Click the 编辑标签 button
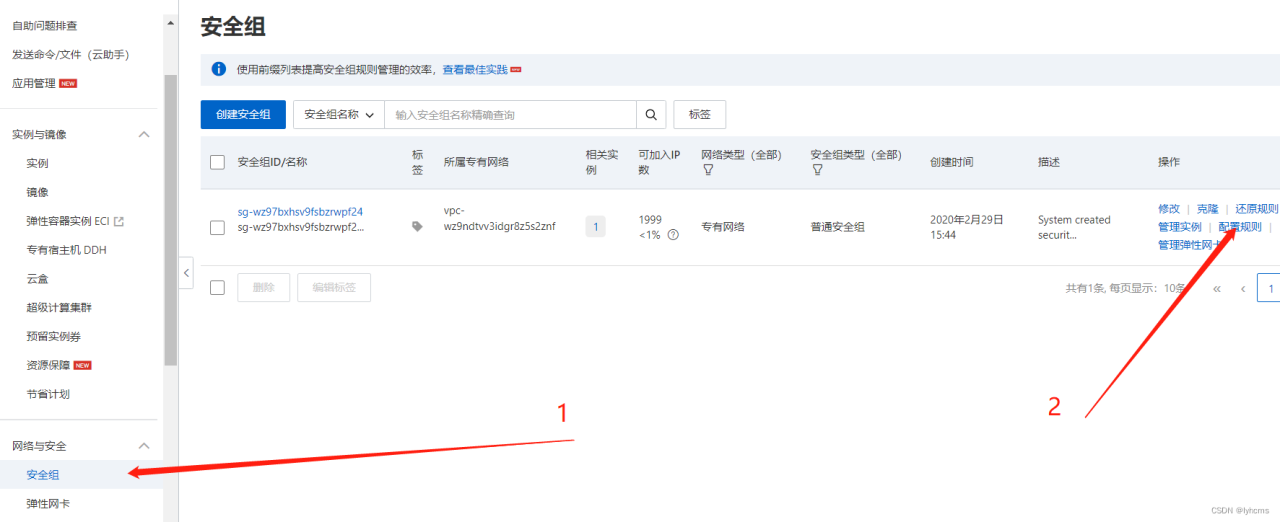Image resolution: width=1280 pixels, height=522 pixels. [x=334, y=288]
